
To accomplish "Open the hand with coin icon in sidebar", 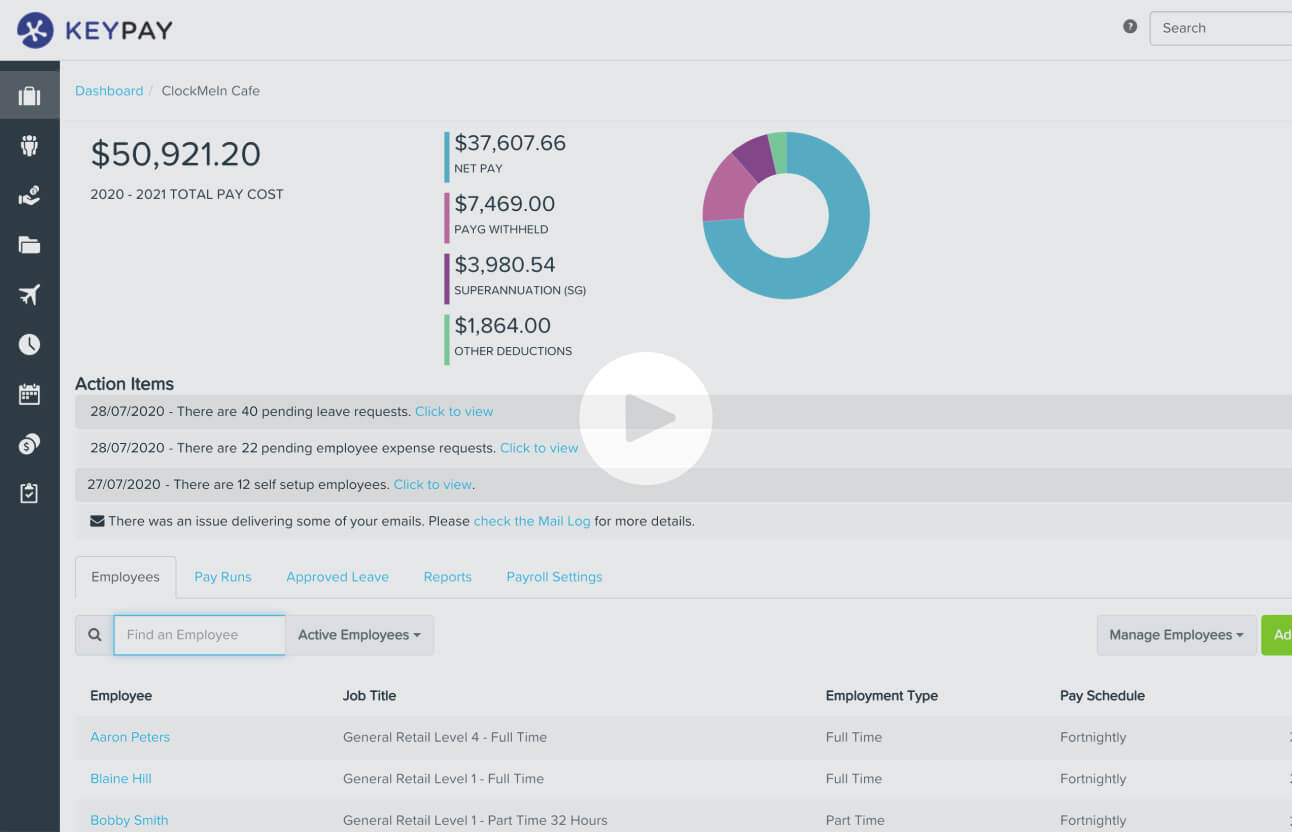I will 29,195.
